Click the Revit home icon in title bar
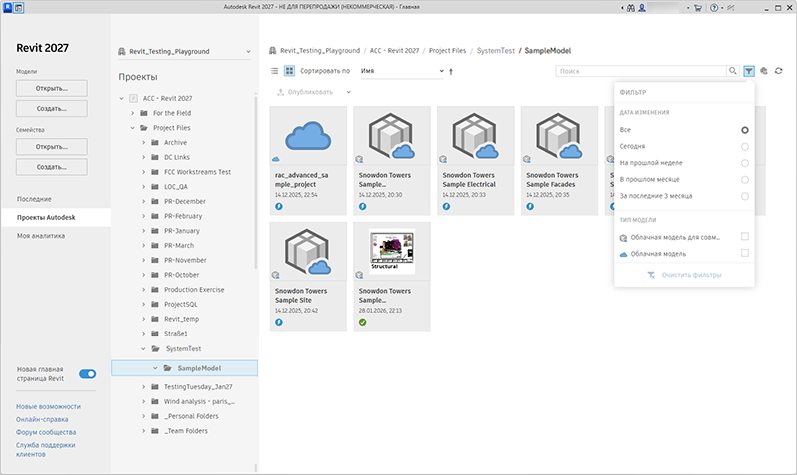 click(19, 8)
